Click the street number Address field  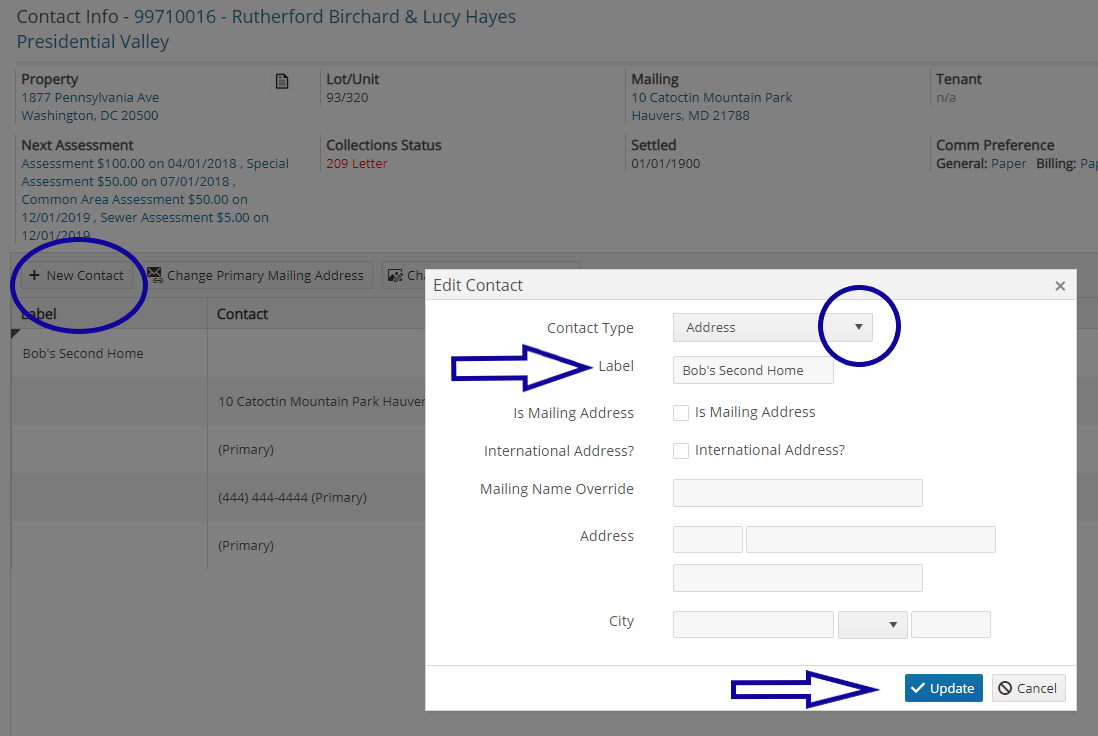(x=707, y=540)
